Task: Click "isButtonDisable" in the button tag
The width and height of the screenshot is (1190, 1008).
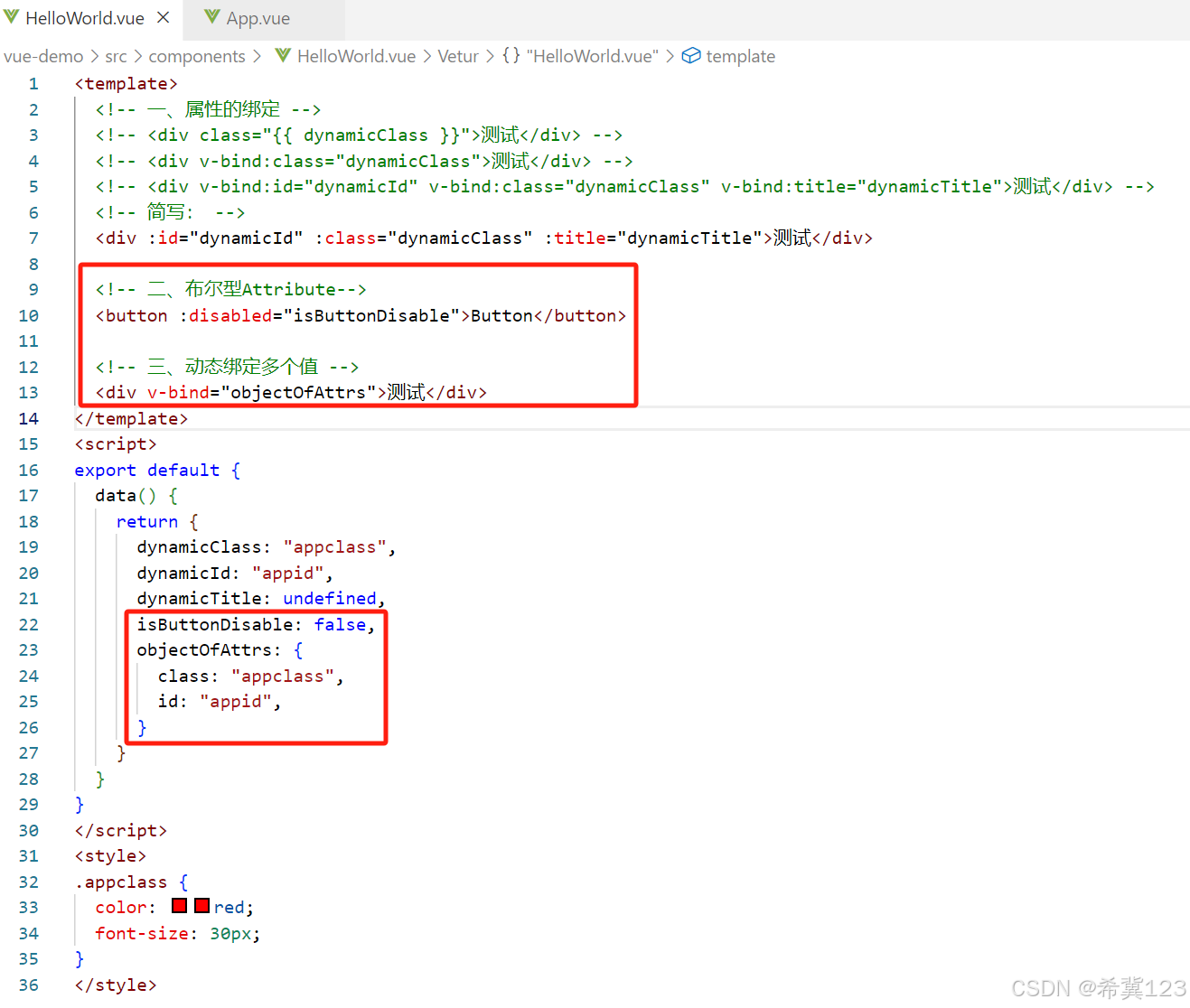Action: (x=371, y=315)
